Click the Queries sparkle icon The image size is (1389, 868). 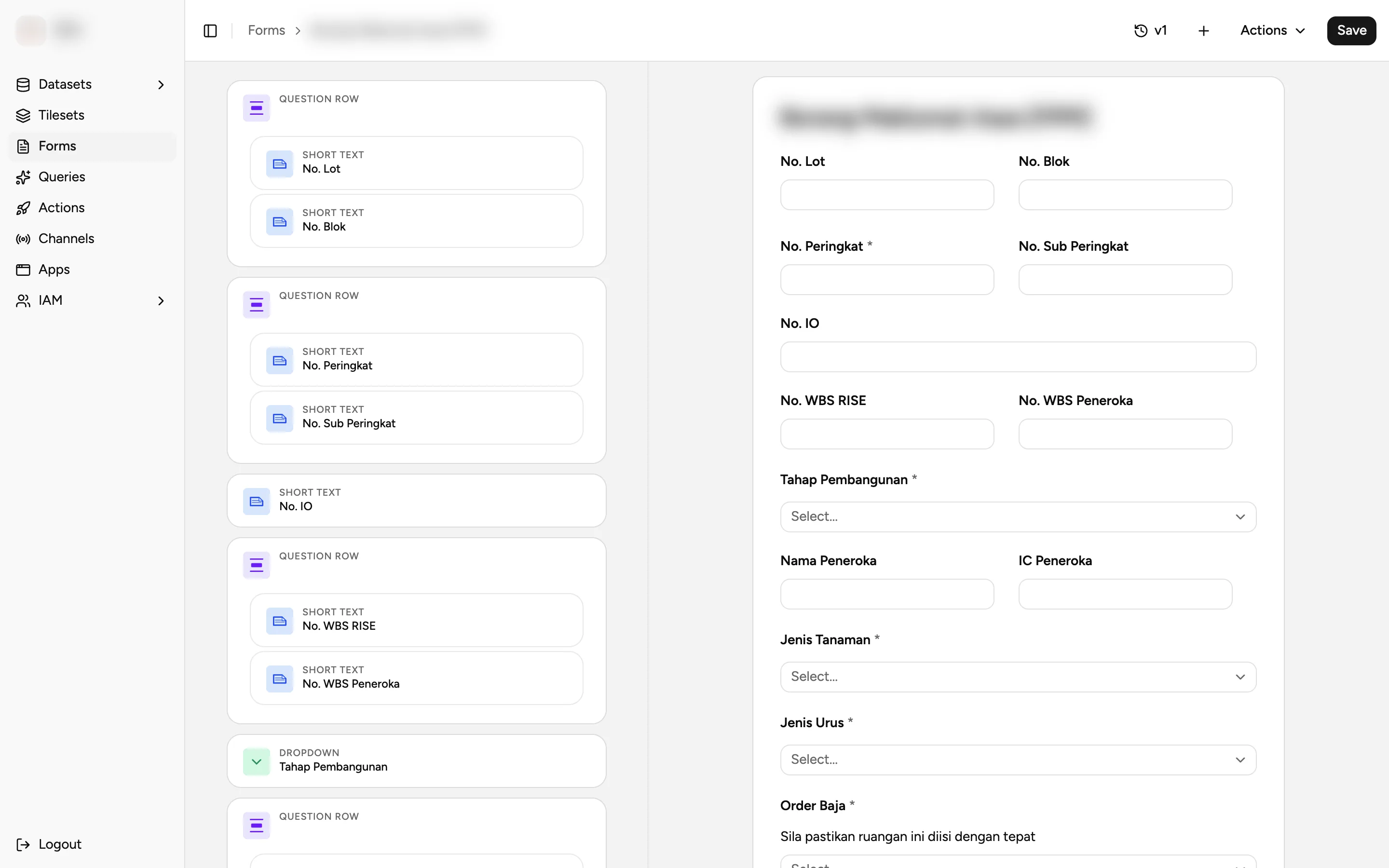coord(23,177)
